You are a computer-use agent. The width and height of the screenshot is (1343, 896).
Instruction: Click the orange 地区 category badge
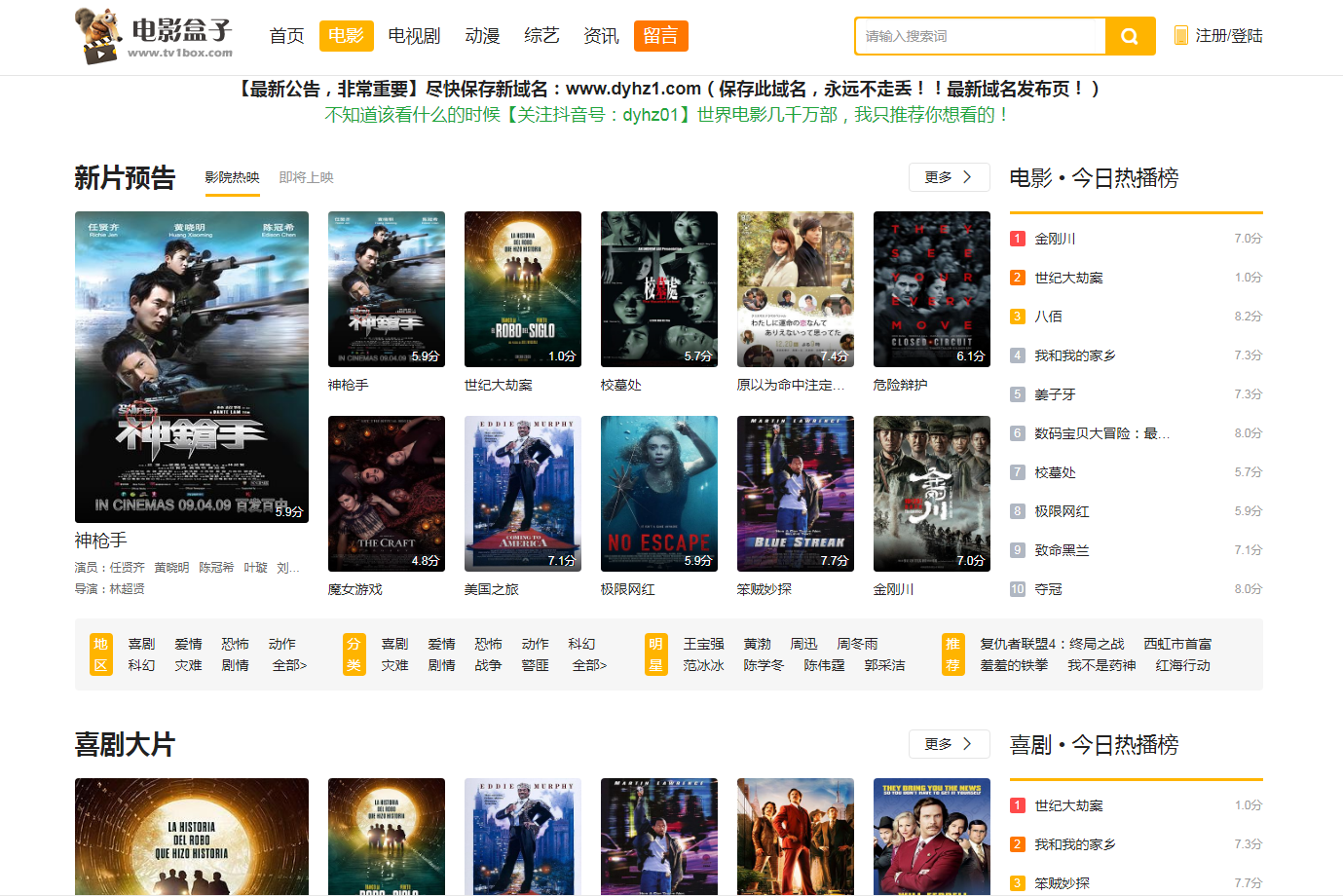[100, 654]
